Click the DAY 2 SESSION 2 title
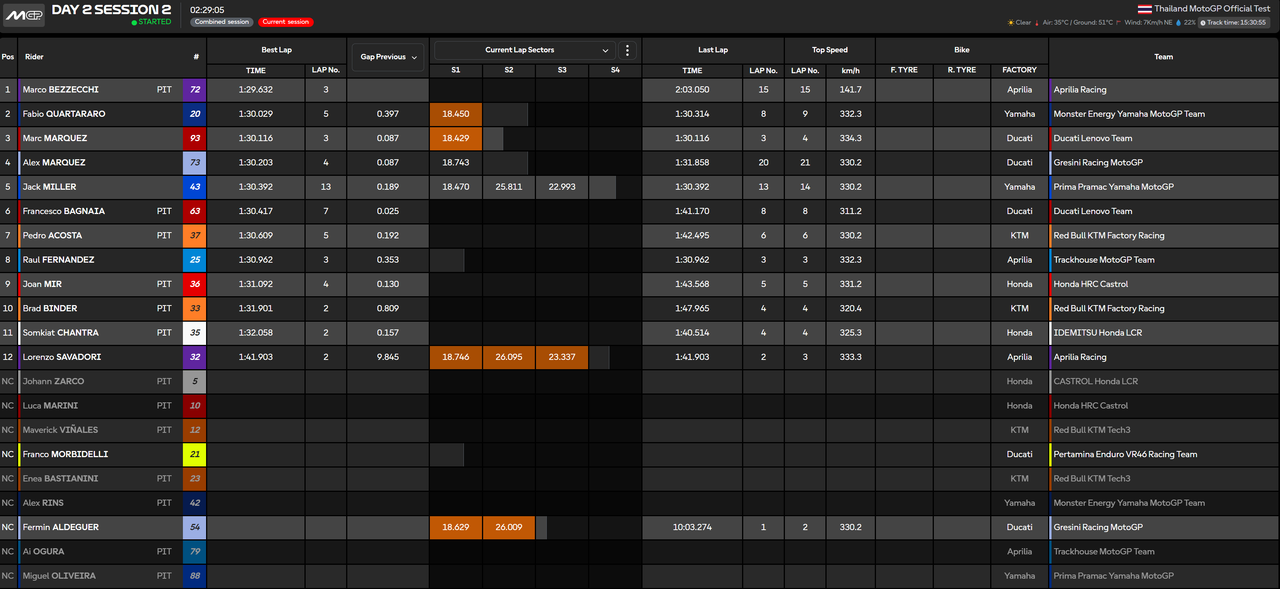Viewport: 1280px width, 589px height. pyautogui.click(x=111, y=9)
